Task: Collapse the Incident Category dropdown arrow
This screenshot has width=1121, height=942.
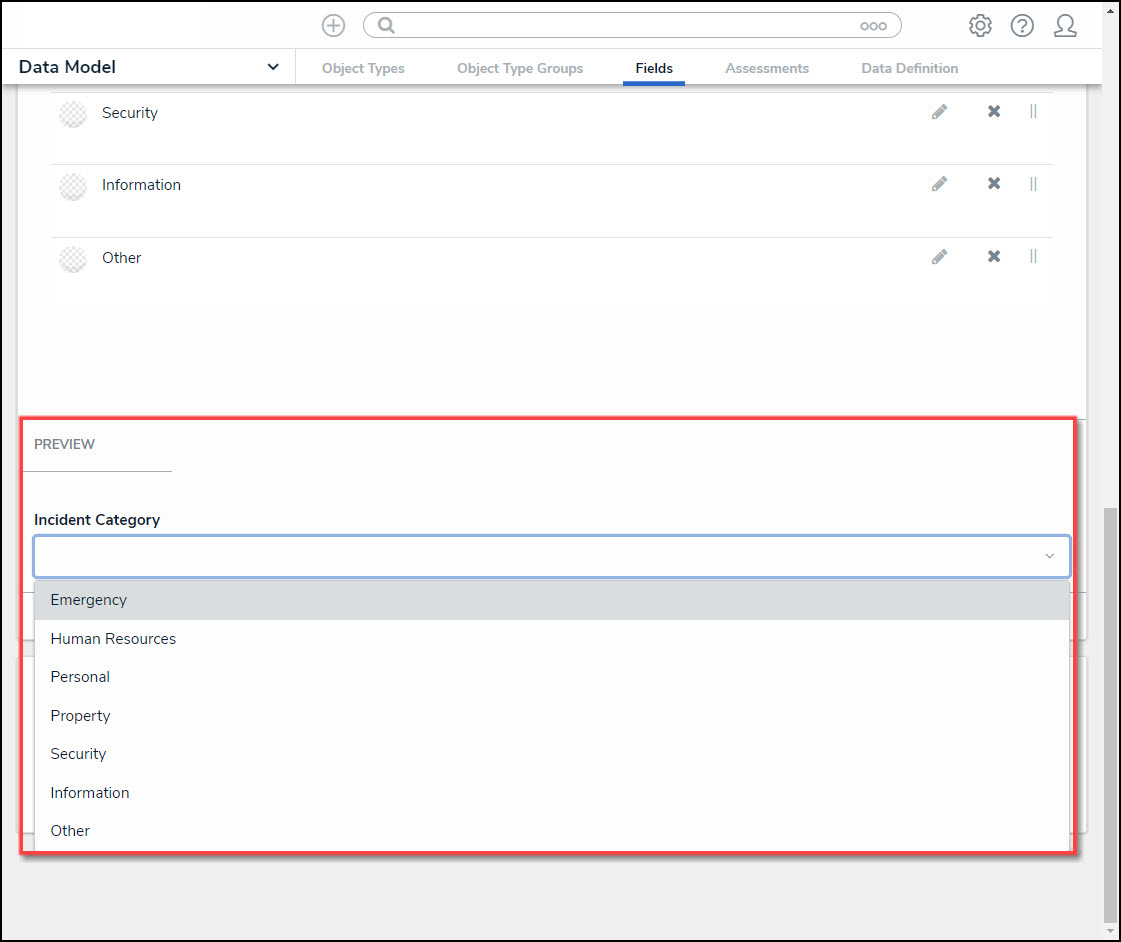Action: pyautogui.click(x=1049, y=556)
